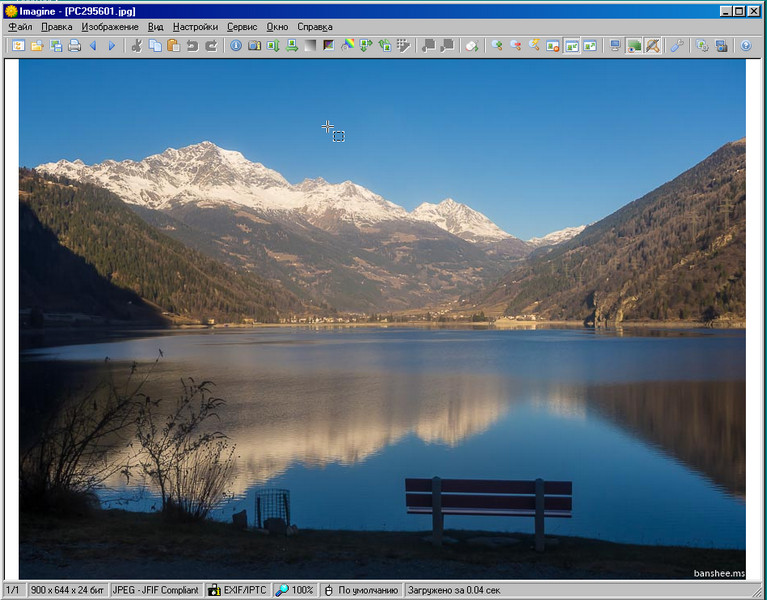Open the Справка menu

click(315, 27)
